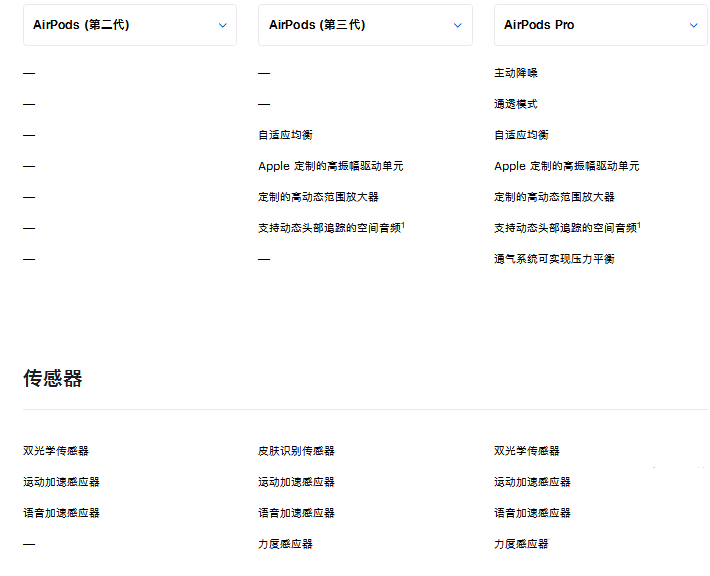Open the AirPods (第三代) model dropdown

pos(365,25)
